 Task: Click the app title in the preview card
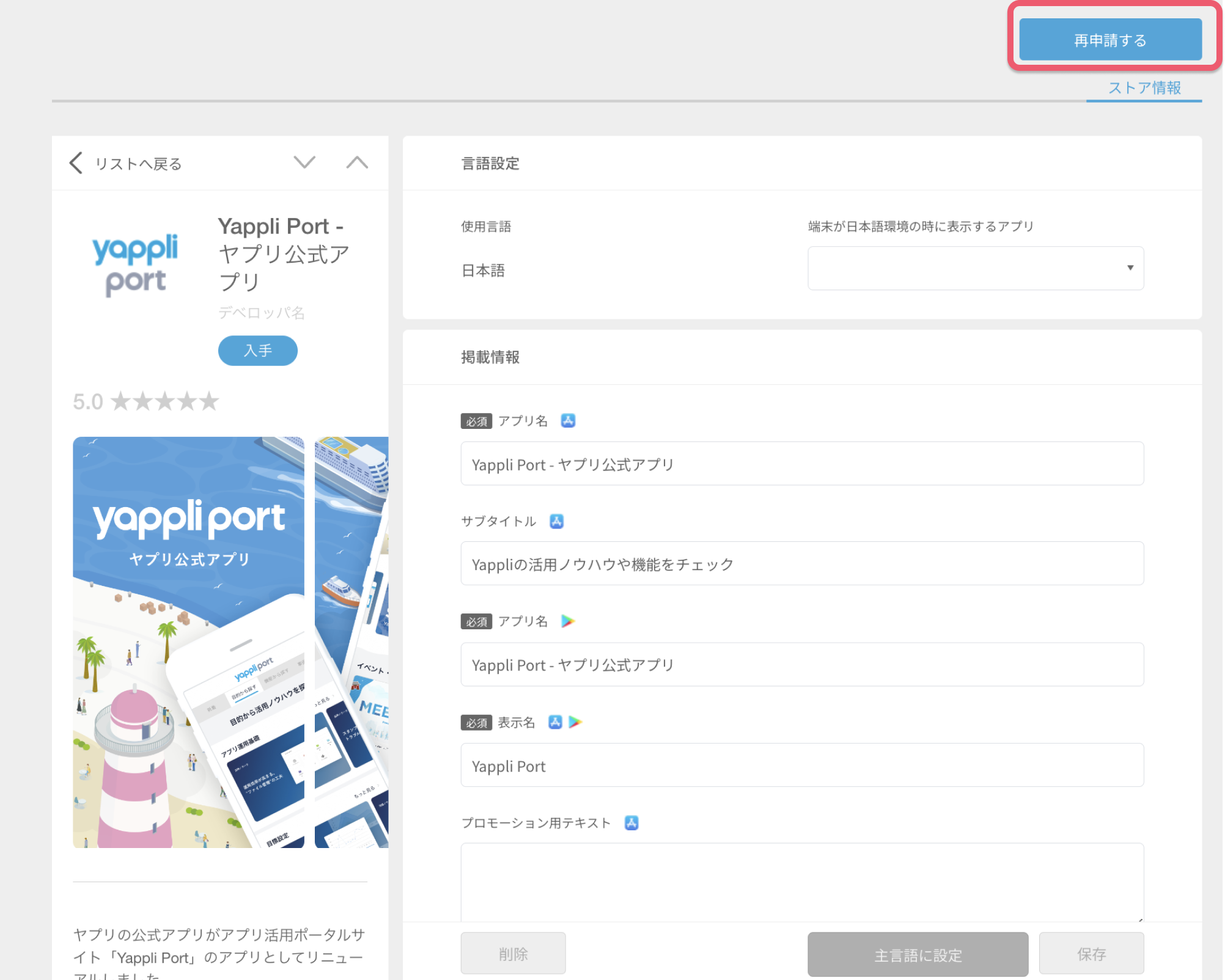284,254
